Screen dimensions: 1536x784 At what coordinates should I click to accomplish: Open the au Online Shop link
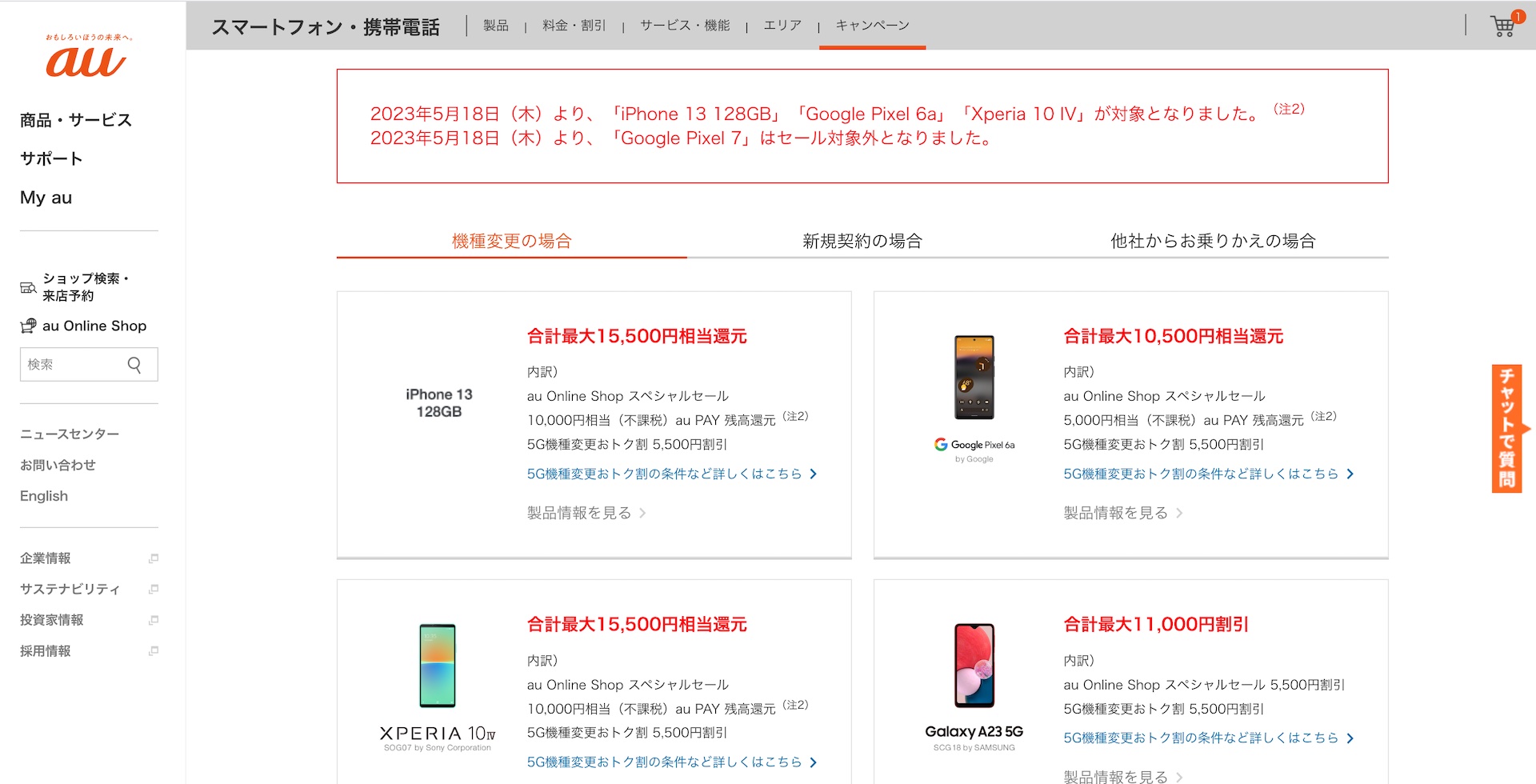click(x=94, y=326)
